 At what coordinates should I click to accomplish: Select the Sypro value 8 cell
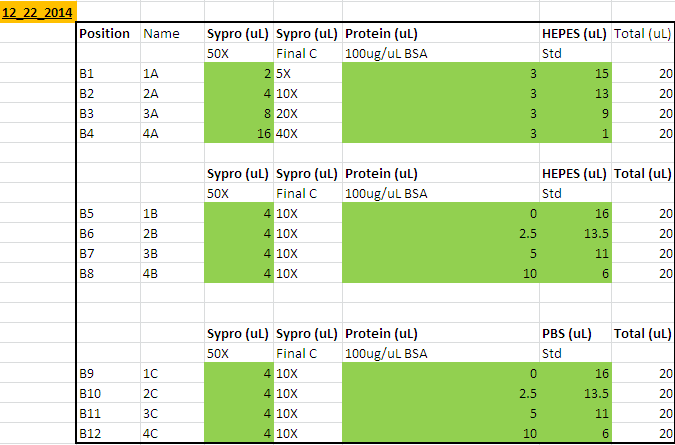coord(238,113)
